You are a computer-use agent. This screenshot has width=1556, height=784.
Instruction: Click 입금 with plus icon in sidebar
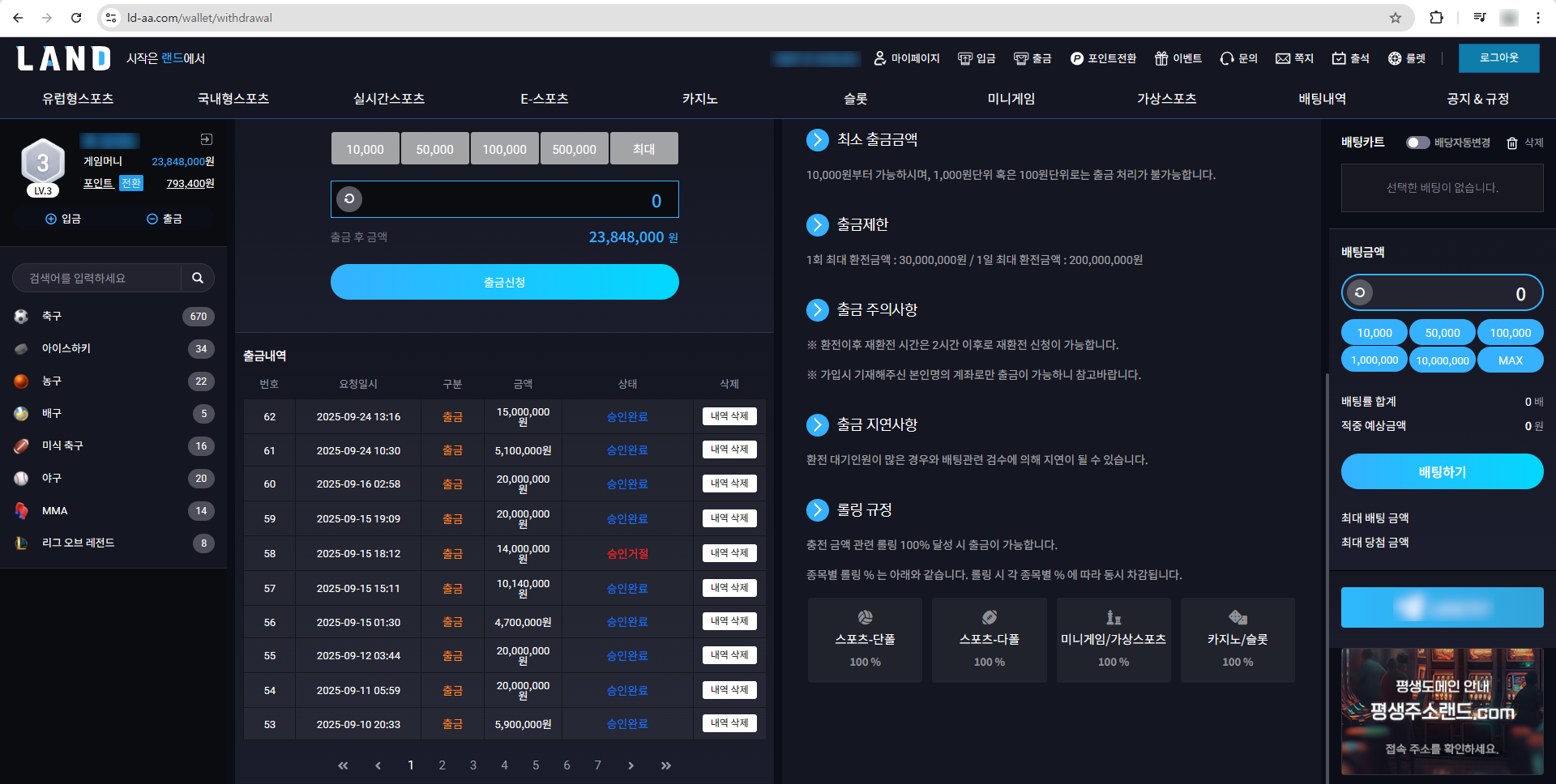pos(63,219)
